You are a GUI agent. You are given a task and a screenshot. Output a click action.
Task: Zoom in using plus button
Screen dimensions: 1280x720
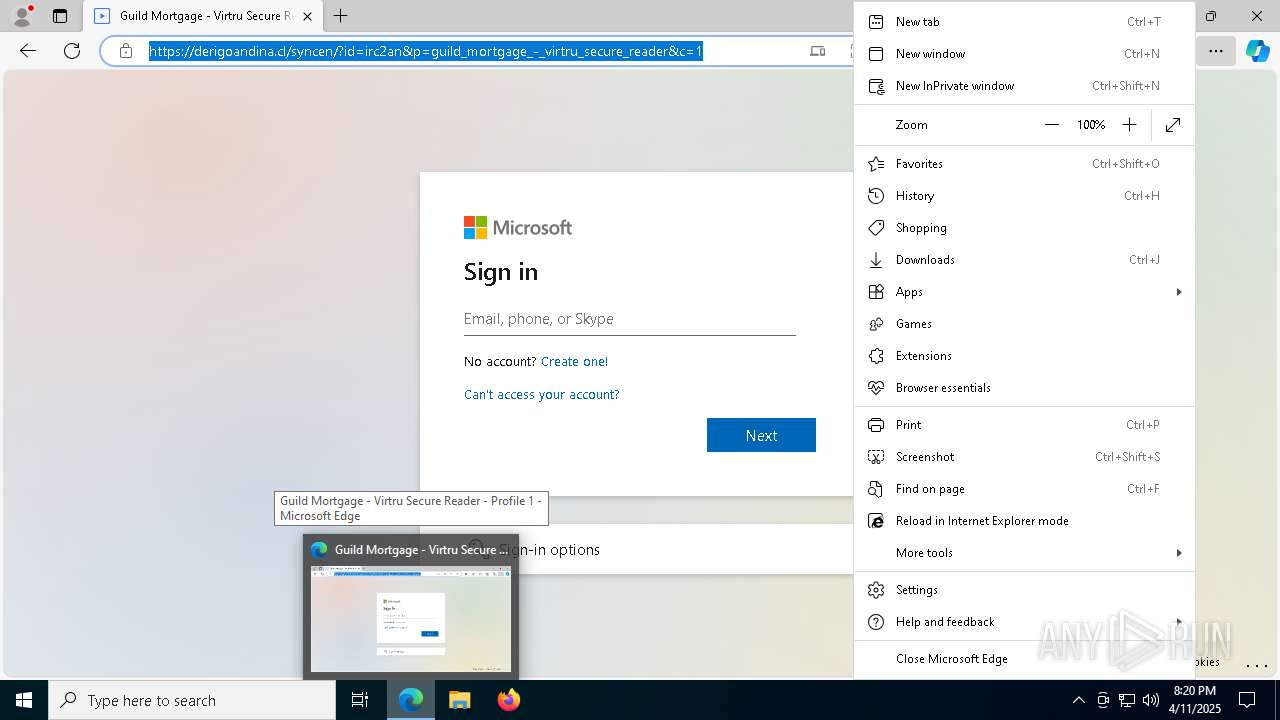coord(1129,125)
